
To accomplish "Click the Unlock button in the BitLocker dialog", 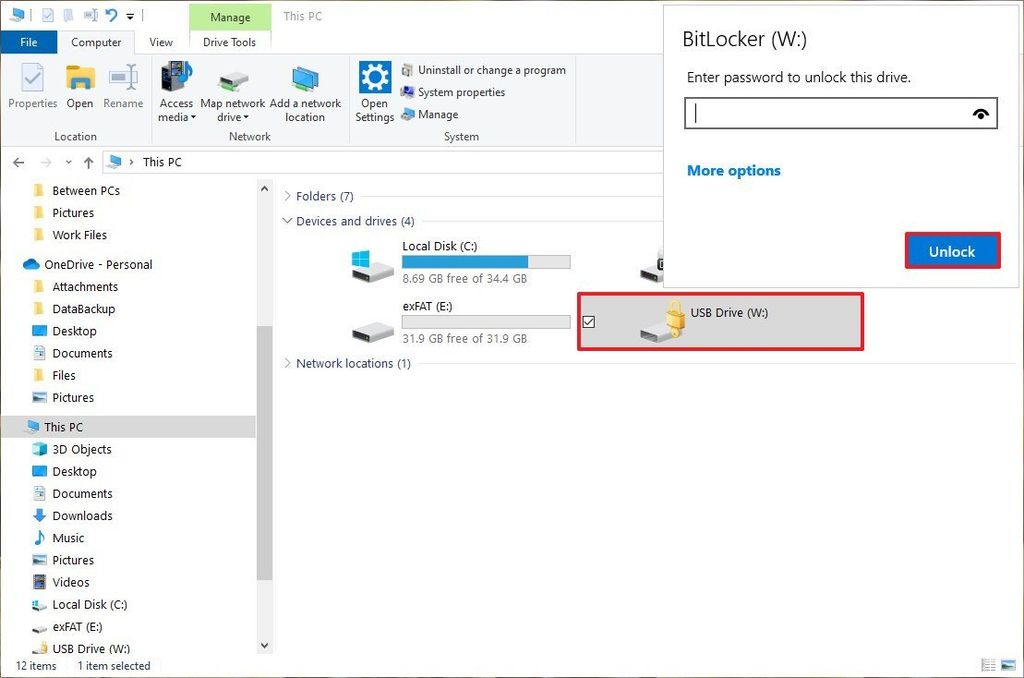I will coord(951,251).
